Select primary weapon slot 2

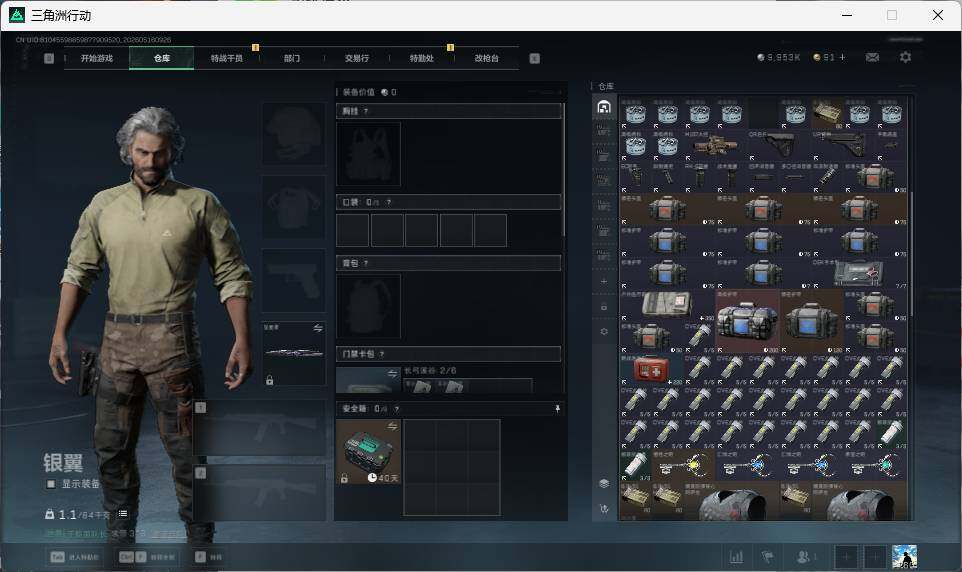[x=260, y=493]
